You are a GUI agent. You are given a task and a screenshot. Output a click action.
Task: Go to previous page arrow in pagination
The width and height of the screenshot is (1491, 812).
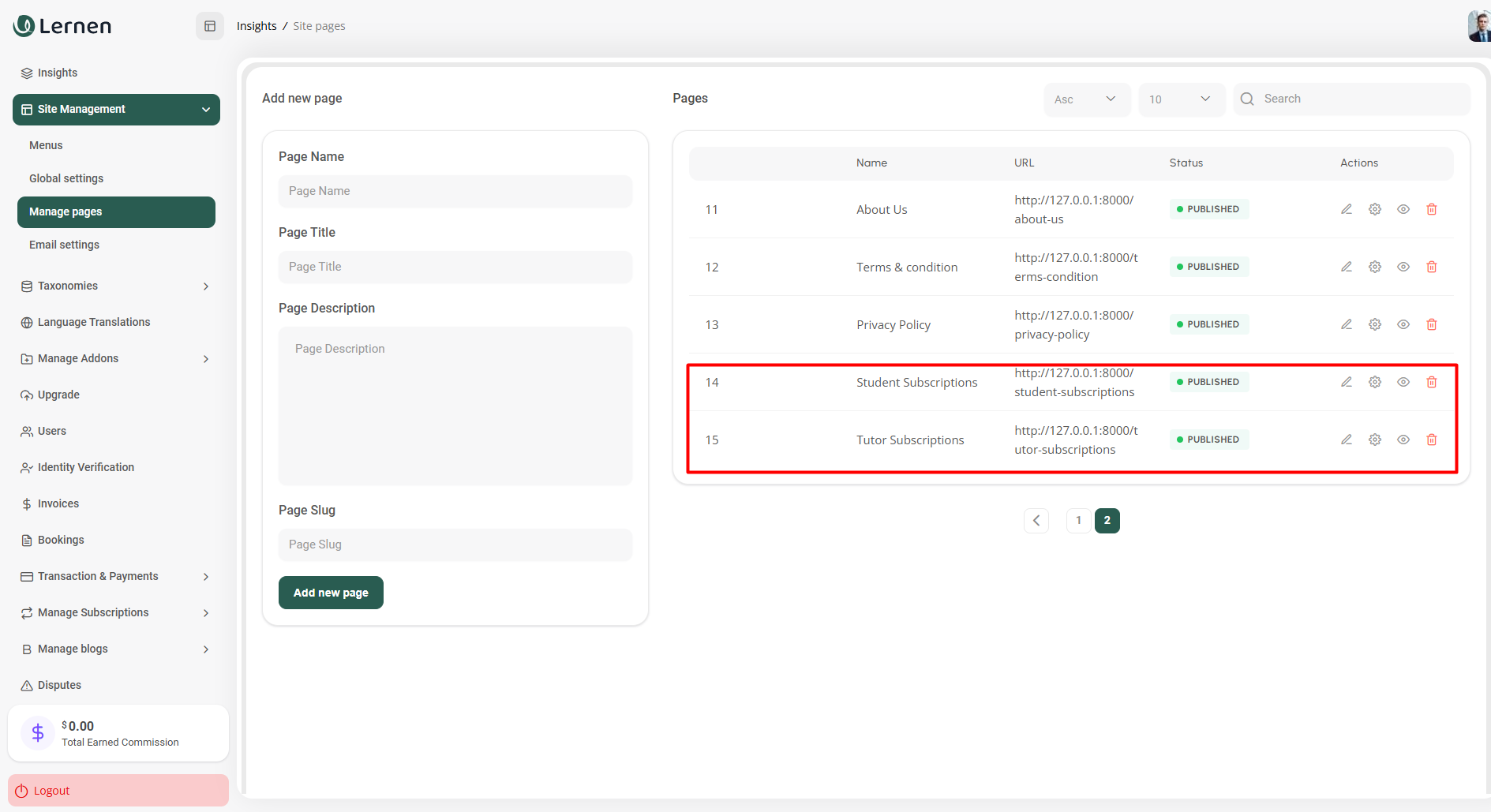pyautogui.click(x=1036, y=520)
